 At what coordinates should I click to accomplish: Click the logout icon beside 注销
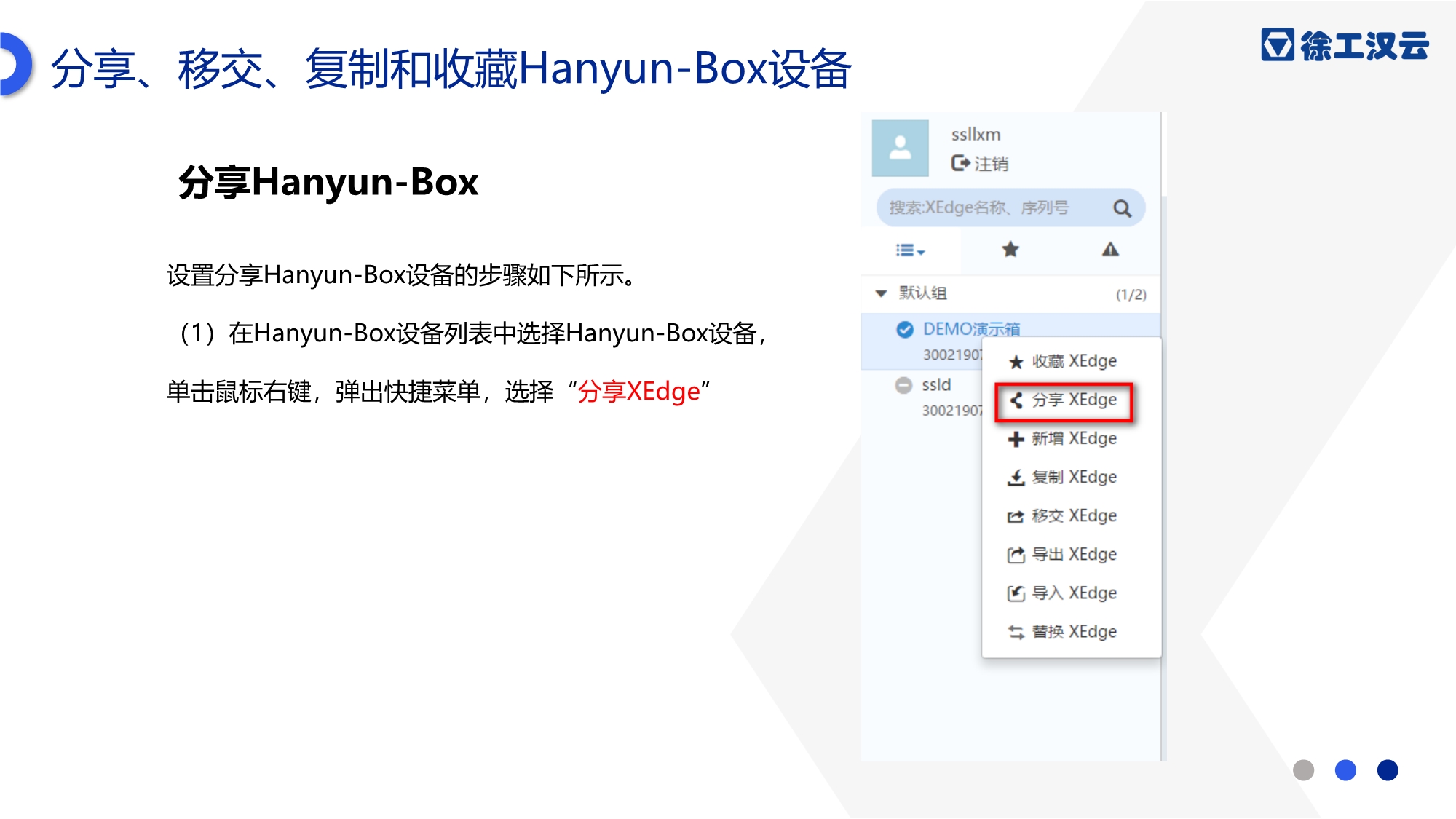(960, 163)
